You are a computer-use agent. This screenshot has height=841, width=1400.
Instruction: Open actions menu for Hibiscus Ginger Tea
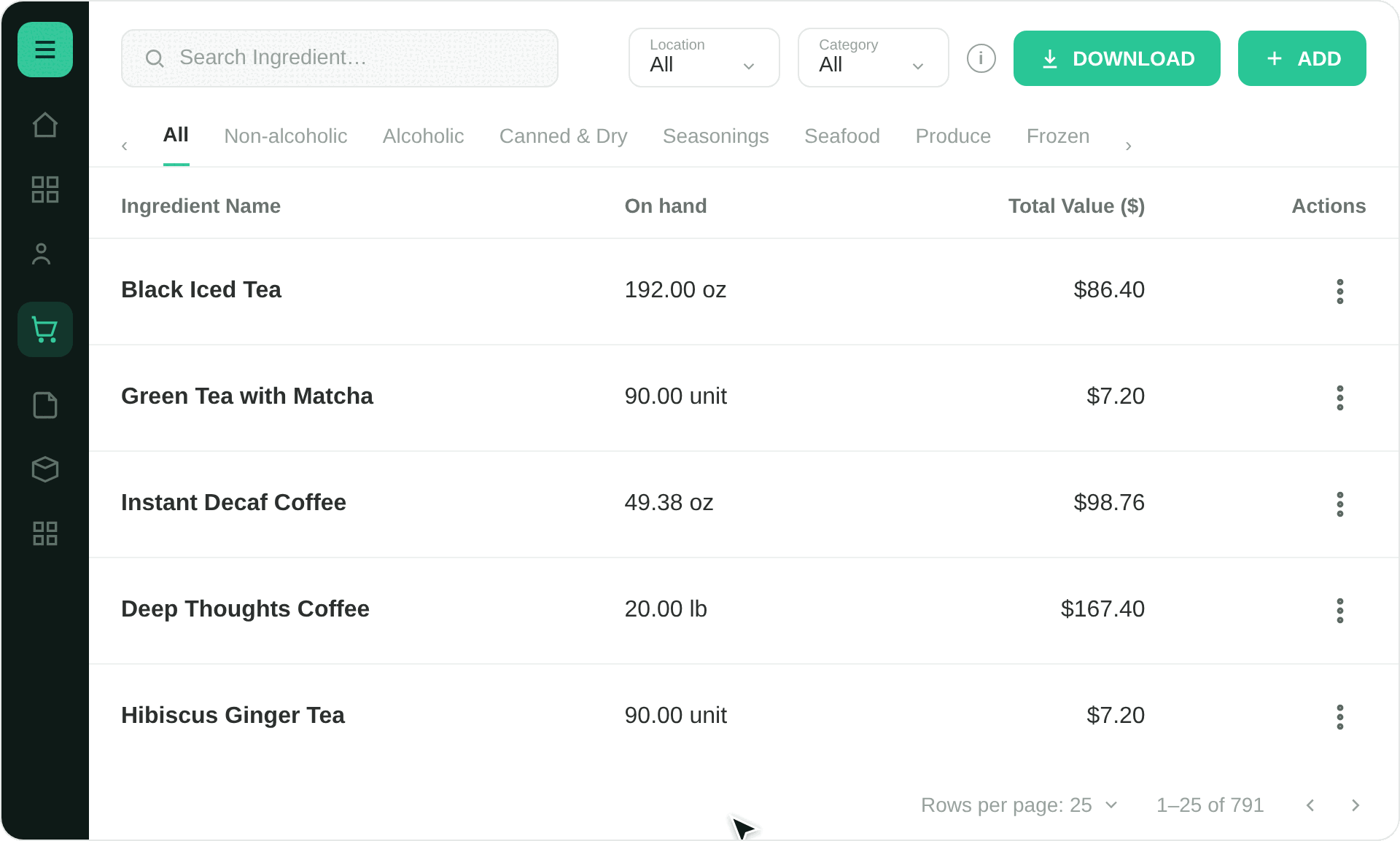1340,716
